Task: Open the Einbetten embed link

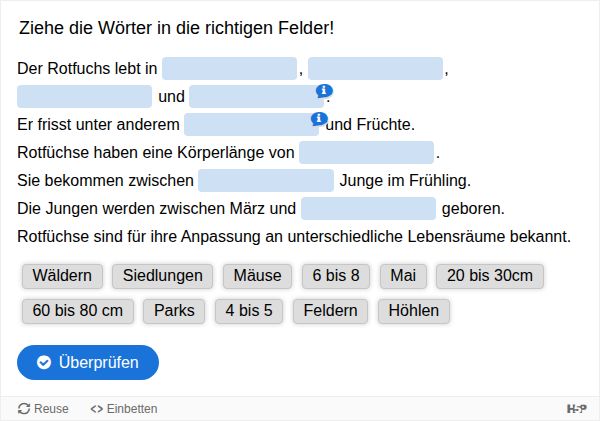Action: (x=124, y=409)
